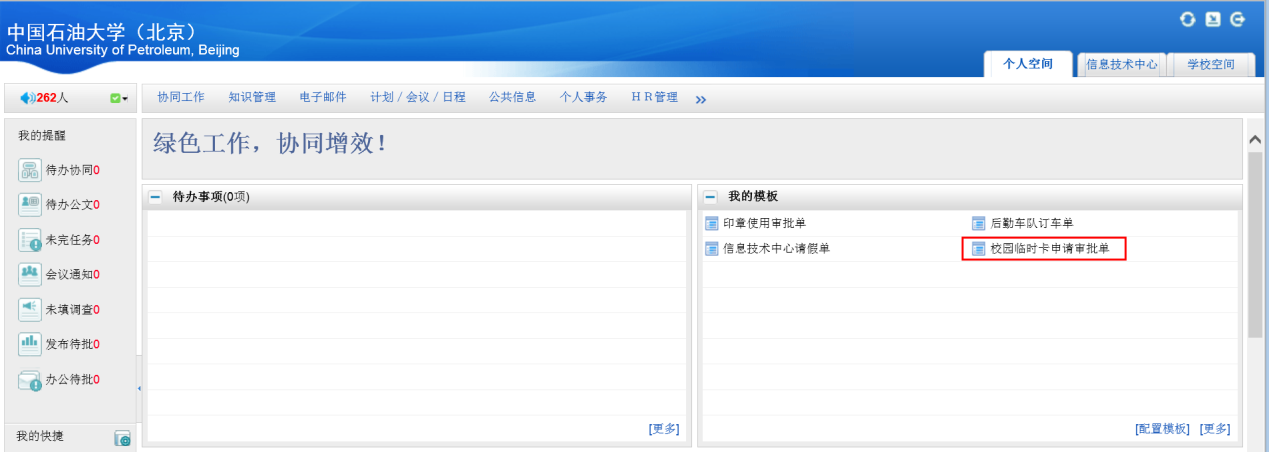Screen dimensions: 1269x452
Task: Click the 配置模板 link
Action: click(1162, 429)
